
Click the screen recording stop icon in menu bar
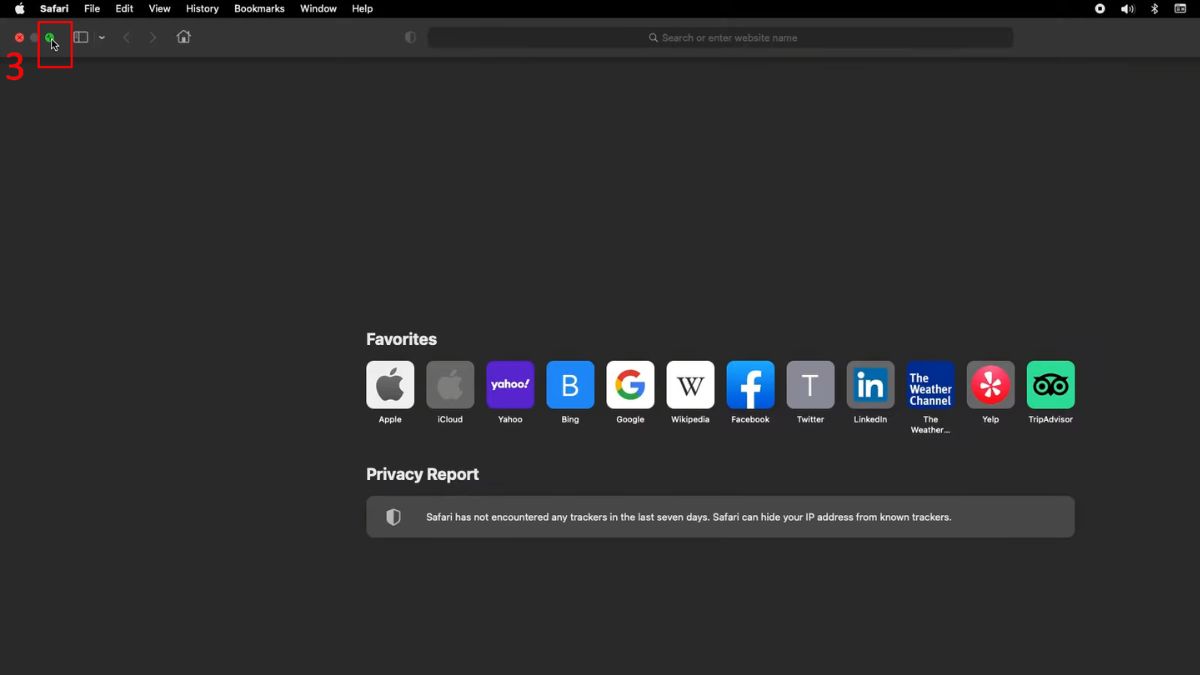(x=1100, y=9)
